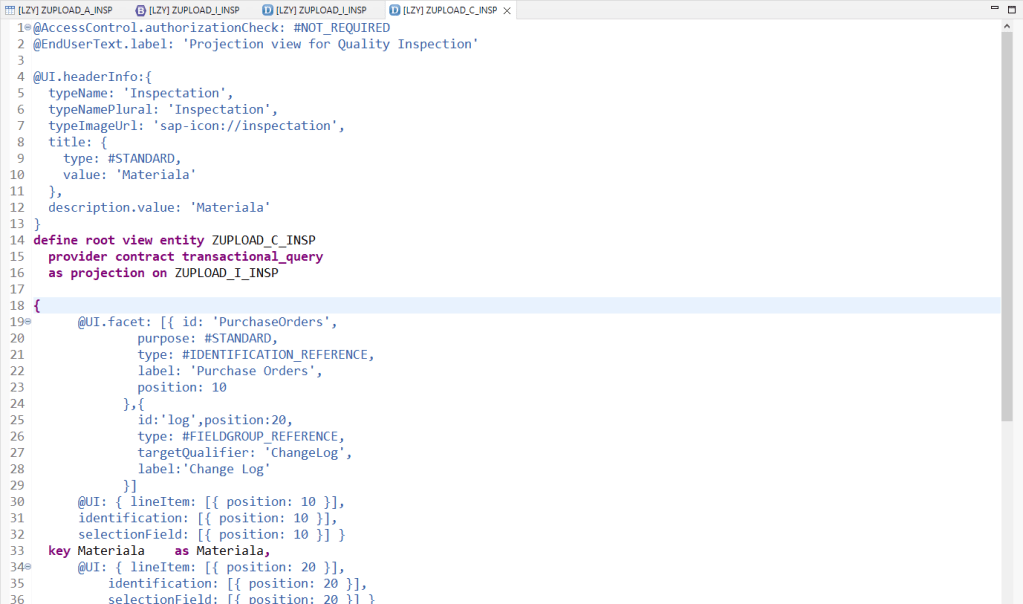Image resolution: width=1023 pixels, height=604 pixels.
Task: Click the vertical scrollbar down arrow
Action: tap(1007, 597)
